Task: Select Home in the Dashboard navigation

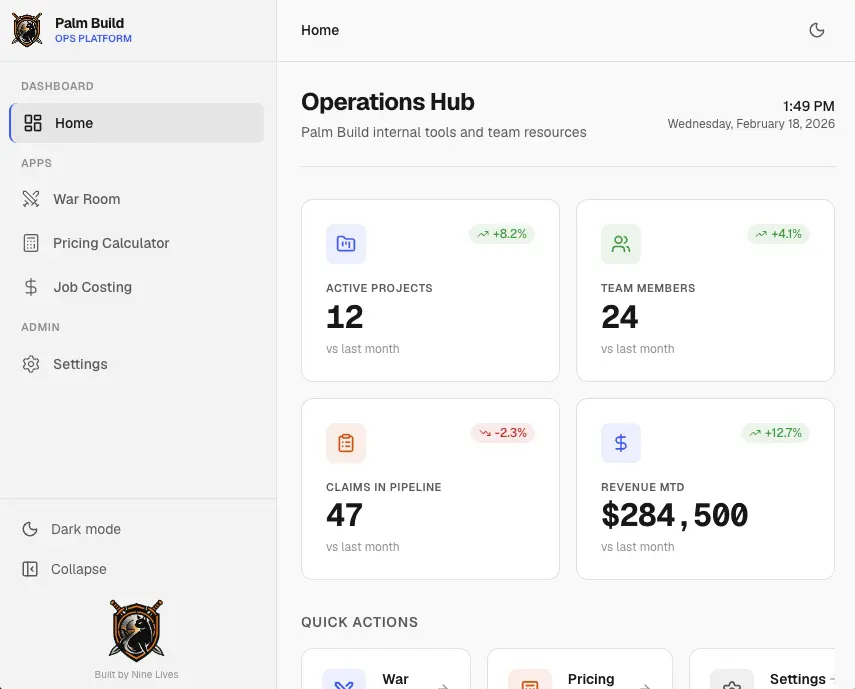Action: (74, 123)
